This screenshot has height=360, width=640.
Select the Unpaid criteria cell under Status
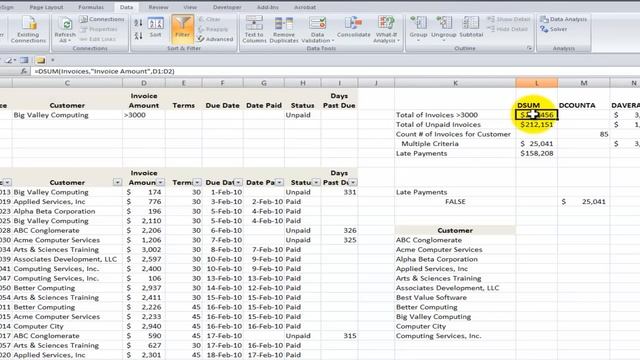click(302, 115)
